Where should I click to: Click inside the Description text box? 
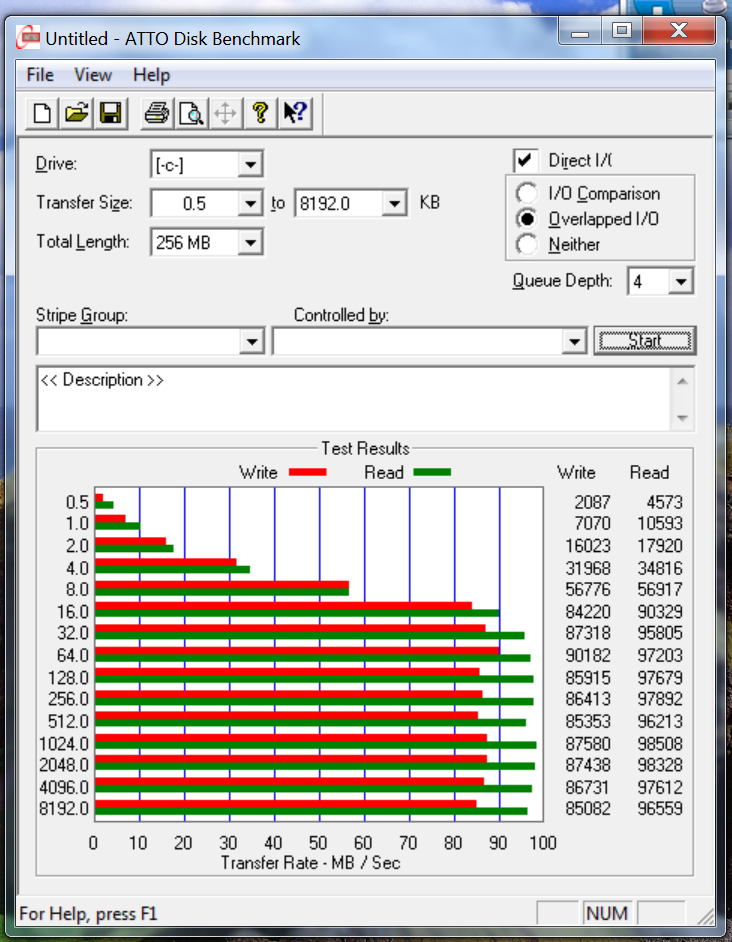(x=353, y=399)
